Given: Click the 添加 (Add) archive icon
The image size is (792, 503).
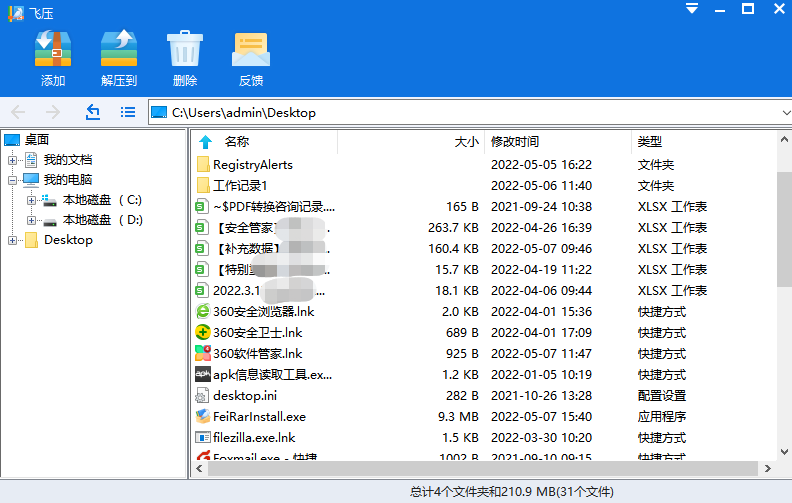Looking at the screenshot, I should point(53,49).
